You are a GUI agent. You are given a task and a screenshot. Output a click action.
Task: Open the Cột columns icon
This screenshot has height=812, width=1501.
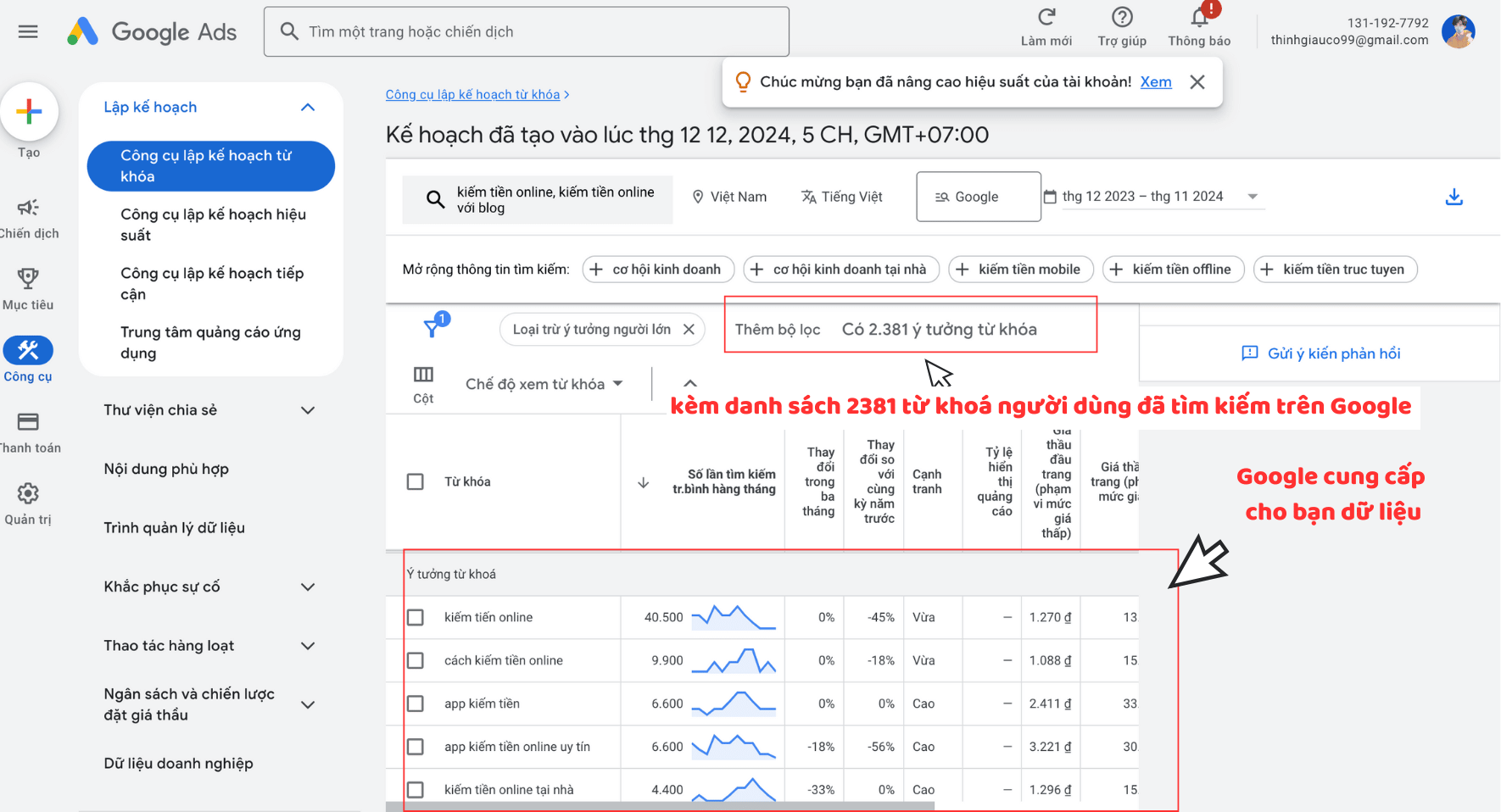(x=423, y=375)
